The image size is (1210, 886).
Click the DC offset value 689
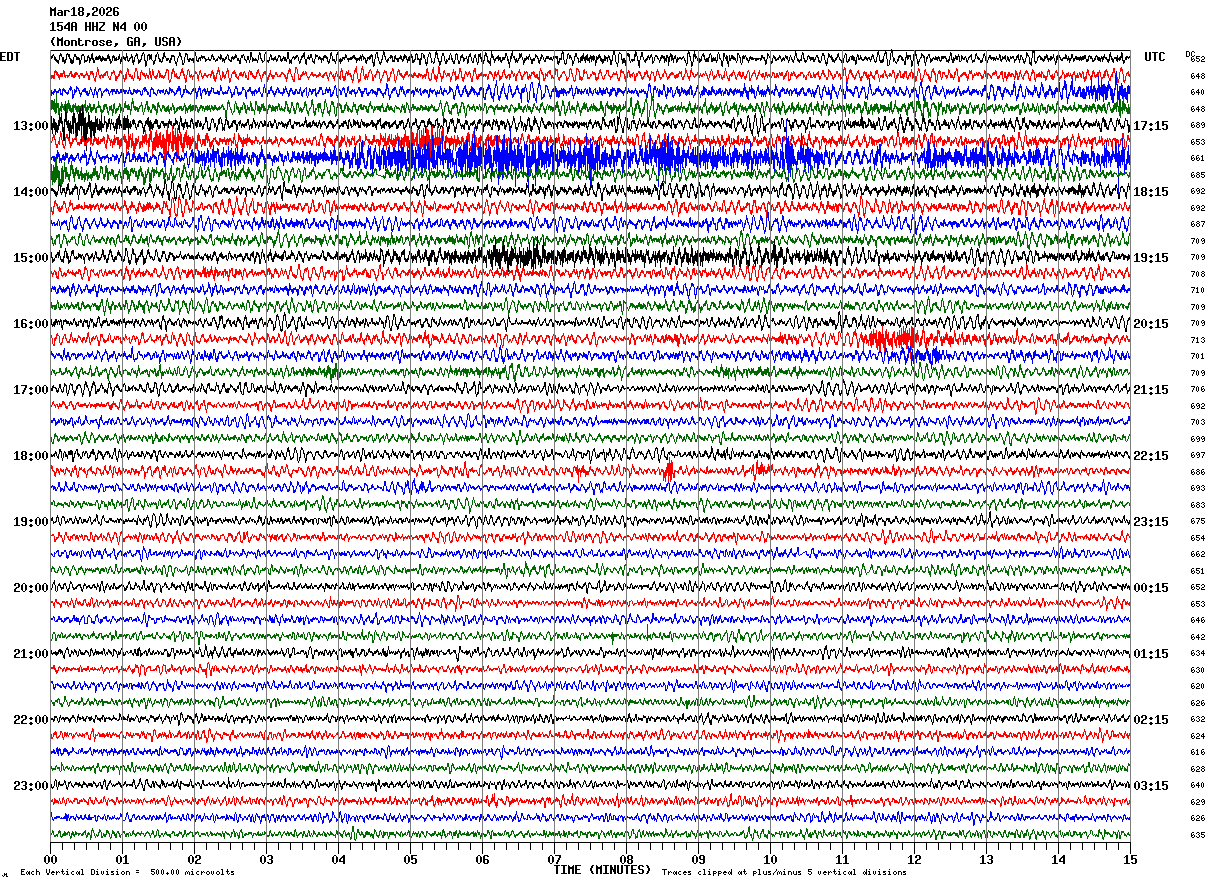pos(1197,126)
